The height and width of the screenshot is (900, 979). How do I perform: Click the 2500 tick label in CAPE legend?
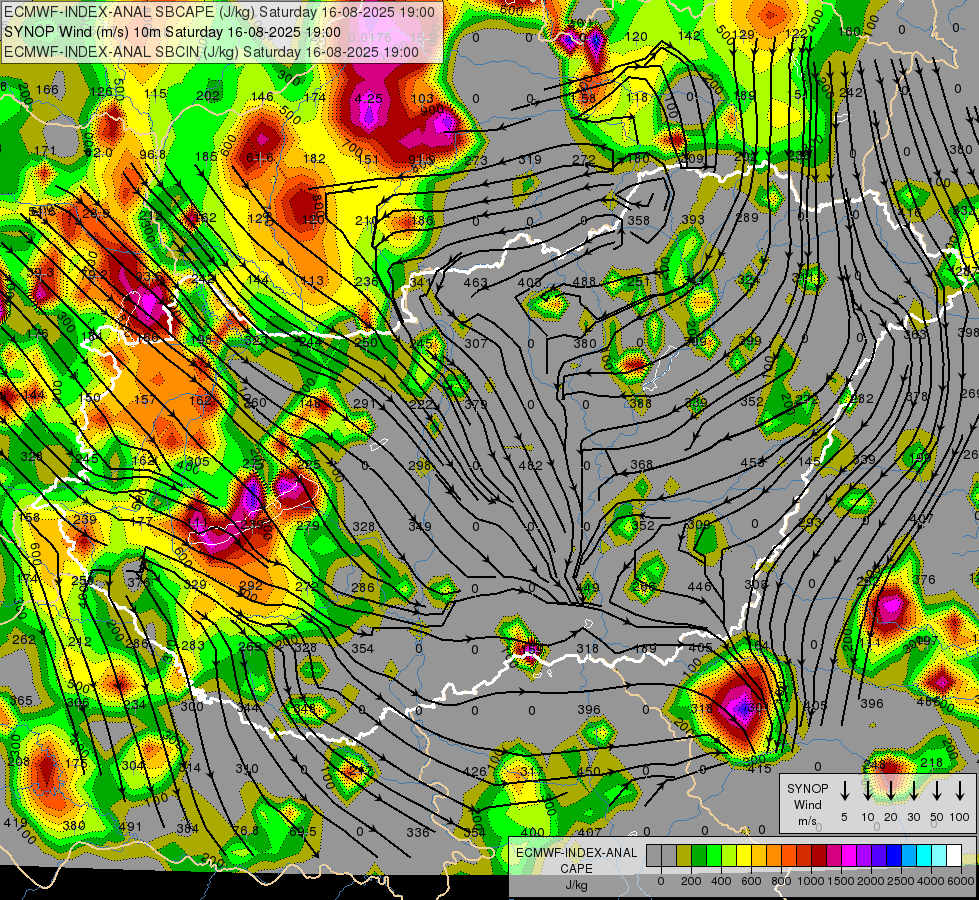901,881
